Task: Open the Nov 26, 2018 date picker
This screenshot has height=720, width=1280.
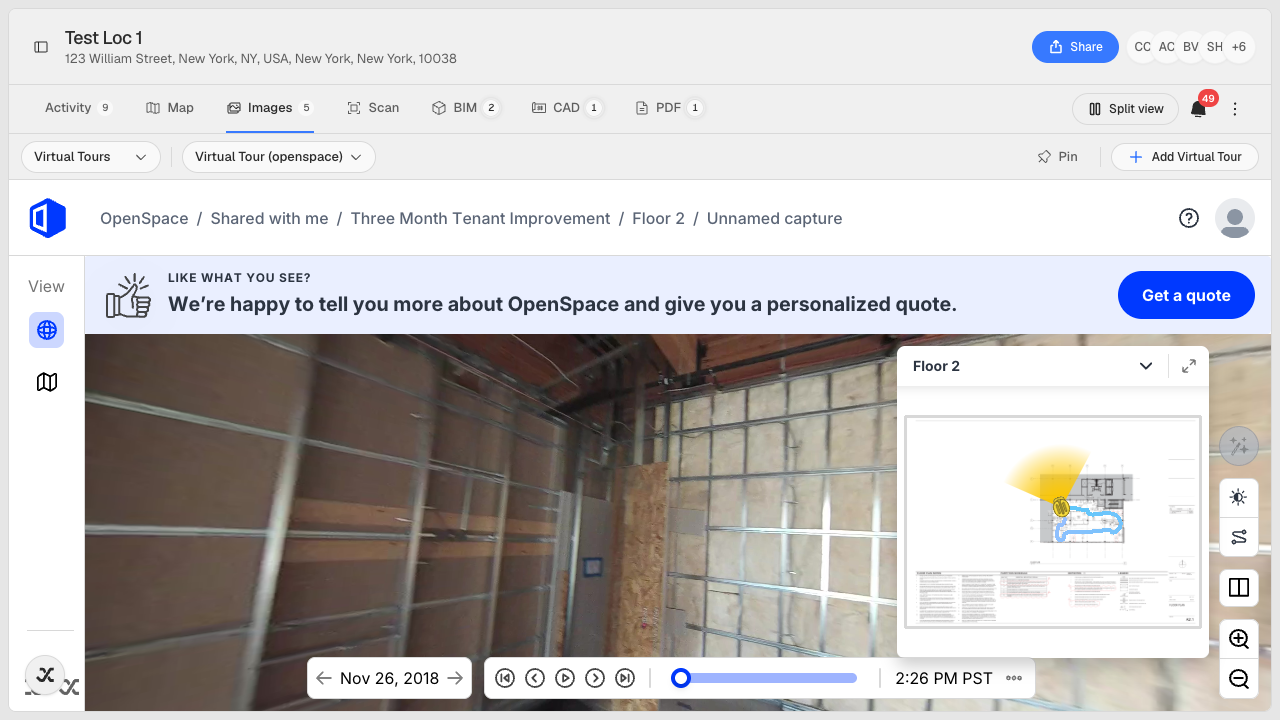Action: pos(389,678)
